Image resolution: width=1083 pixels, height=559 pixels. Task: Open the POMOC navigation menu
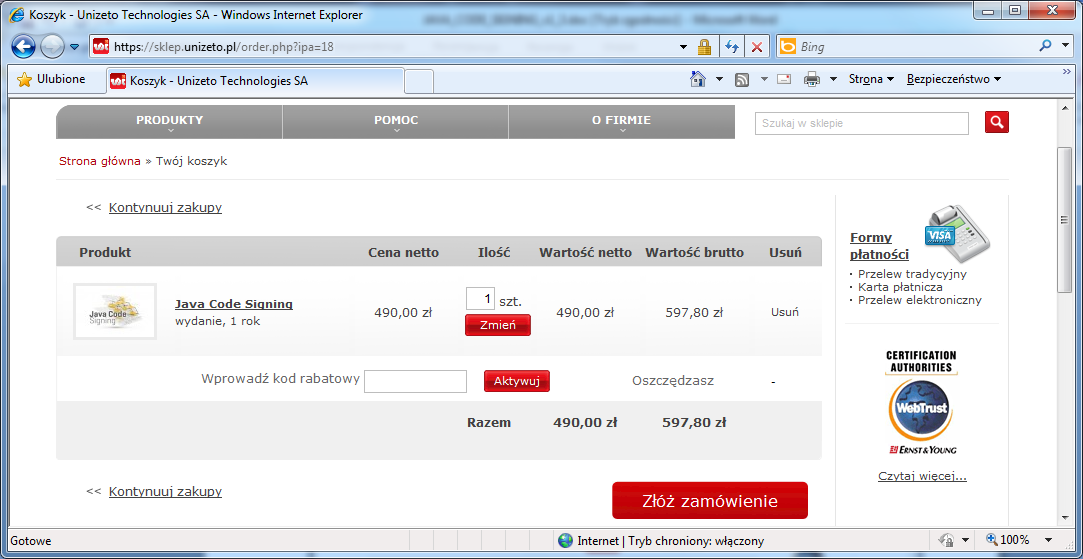(x=396, y=122)
